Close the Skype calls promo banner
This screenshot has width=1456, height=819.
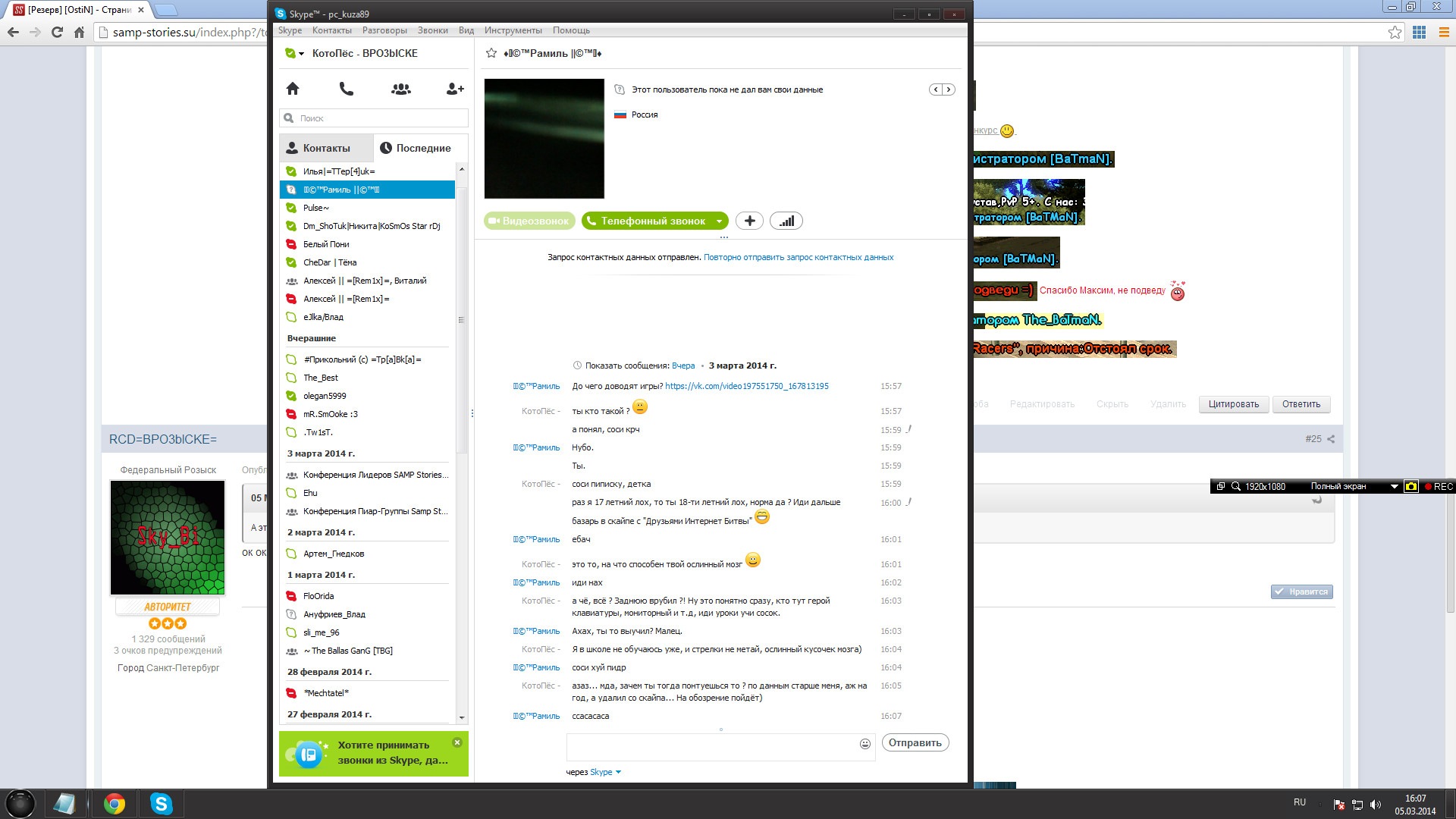457,742
